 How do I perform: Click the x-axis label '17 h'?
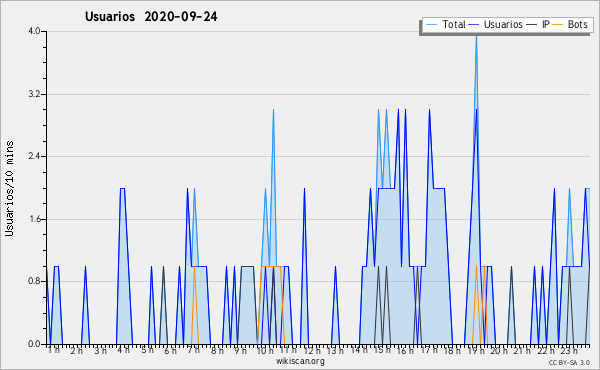429,350
